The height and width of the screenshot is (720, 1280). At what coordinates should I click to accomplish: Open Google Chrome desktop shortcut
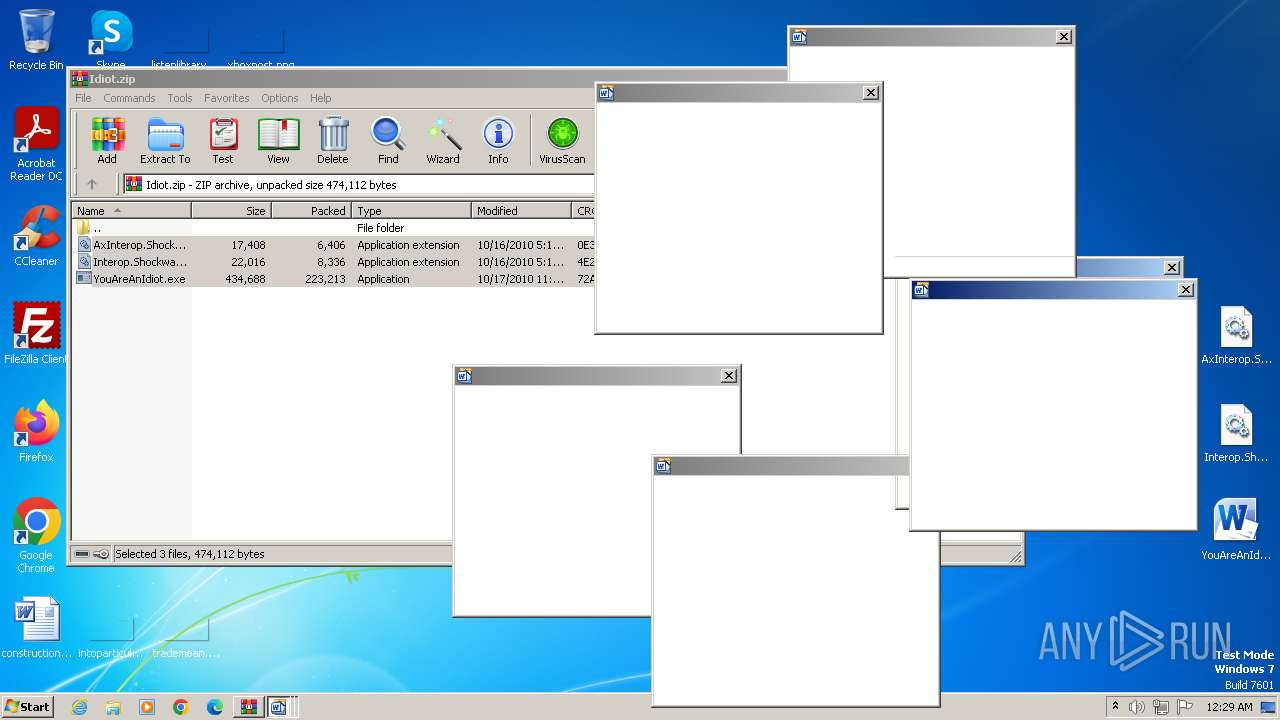pyautogui.click(x=36, y=537)
